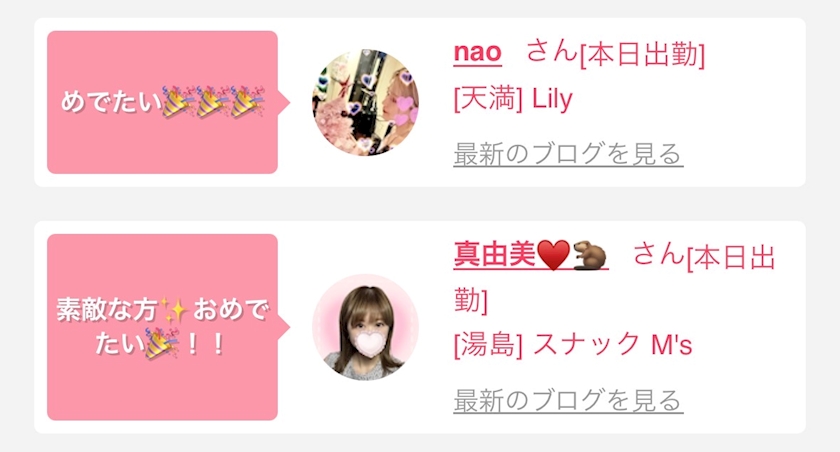This screenshot has height=452, width=840.
Task: Open 真由美's profile name link
Action: pyautogui.click(x=494, y=254)
